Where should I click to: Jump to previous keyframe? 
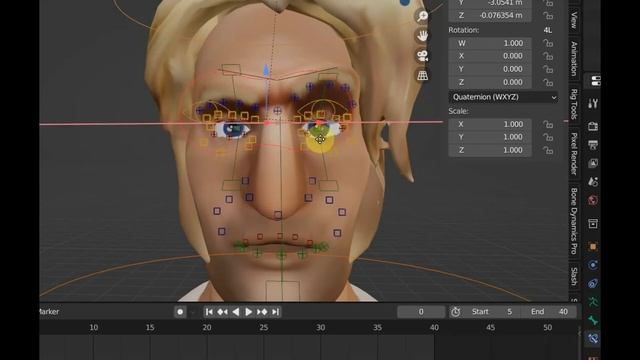click(x=222, y=312)
